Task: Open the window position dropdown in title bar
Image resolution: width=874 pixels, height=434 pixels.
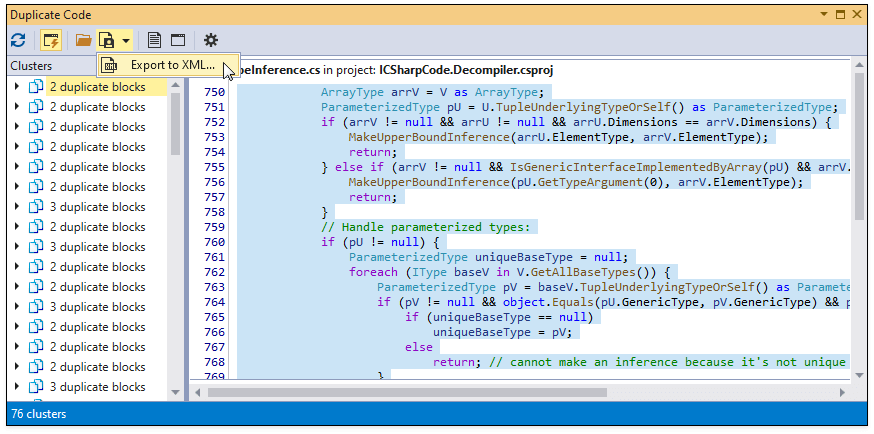Action: [824, 15]
